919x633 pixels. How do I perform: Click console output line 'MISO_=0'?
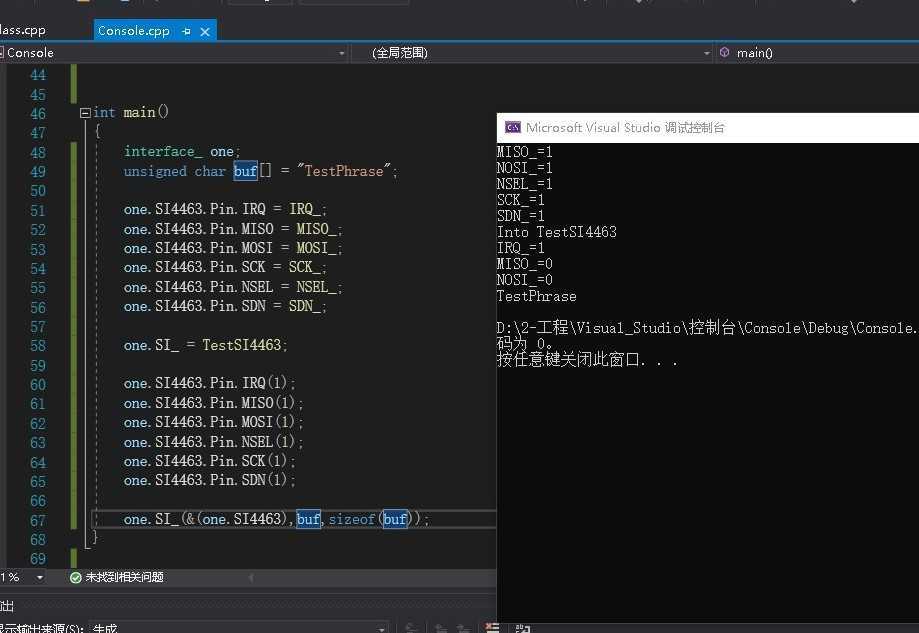click(x=525, y=264)
